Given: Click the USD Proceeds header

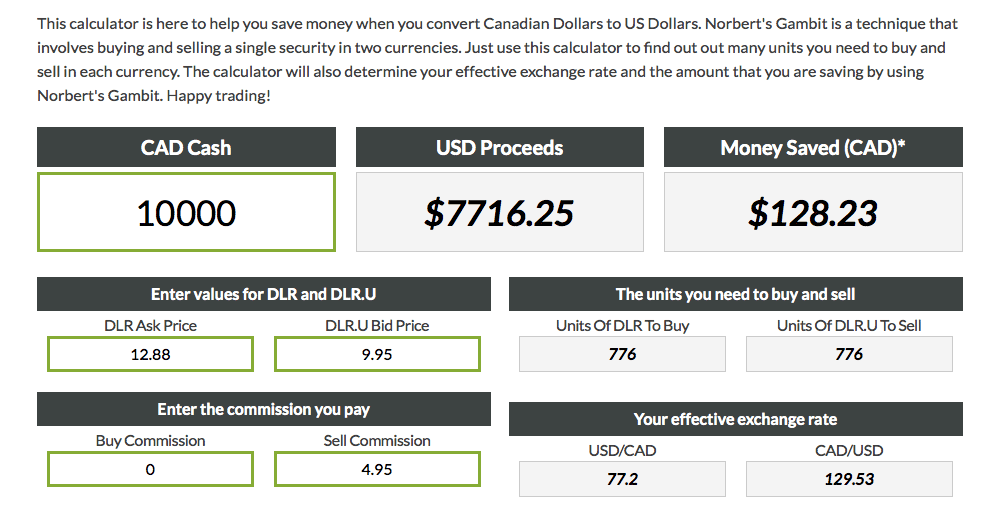Looking at the screenshot, I should pos(499,148).
